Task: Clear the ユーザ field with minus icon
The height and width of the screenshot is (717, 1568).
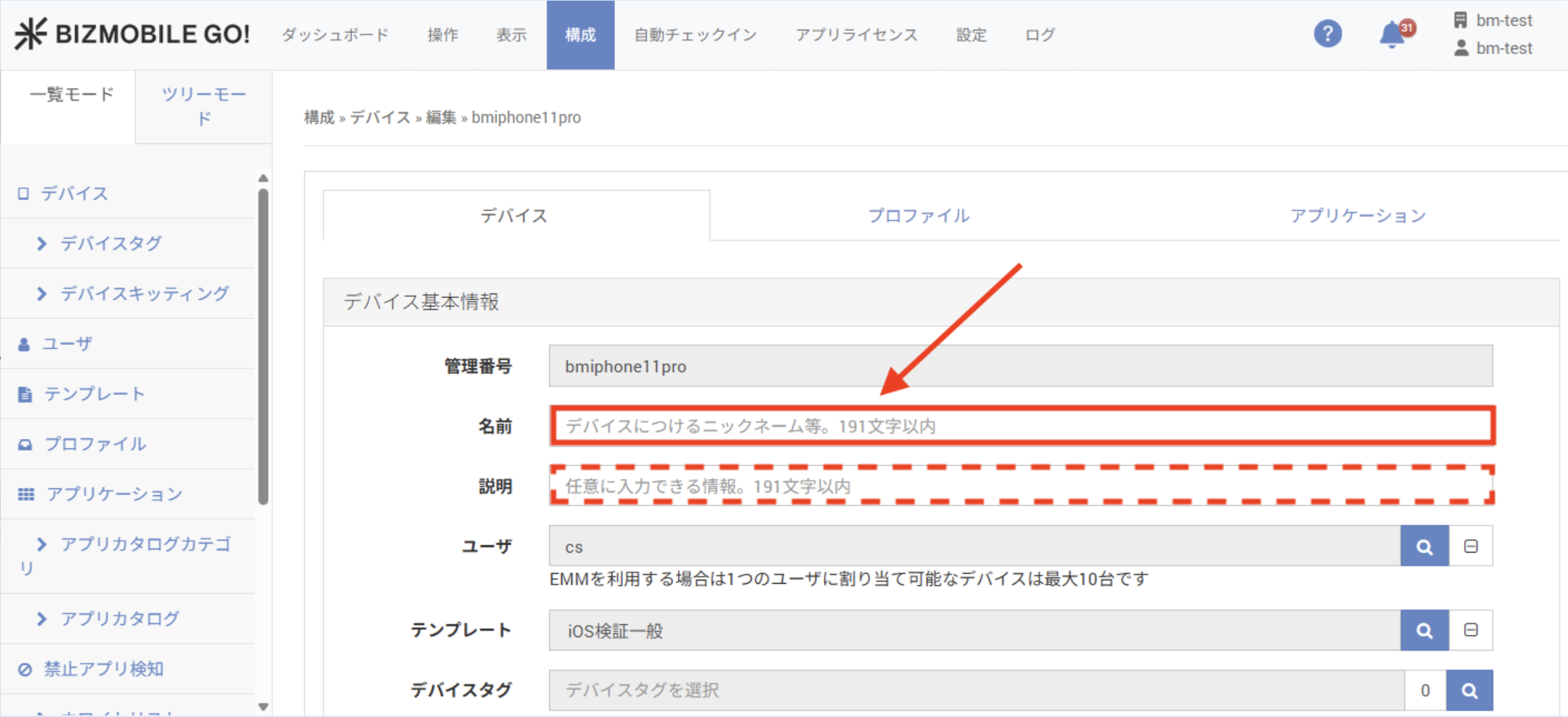Action: [x=1471, y=546]
